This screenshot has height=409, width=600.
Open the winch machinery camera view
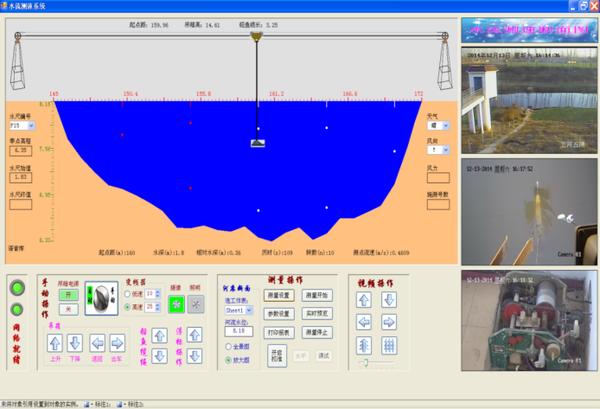click(x=529, y=321)
